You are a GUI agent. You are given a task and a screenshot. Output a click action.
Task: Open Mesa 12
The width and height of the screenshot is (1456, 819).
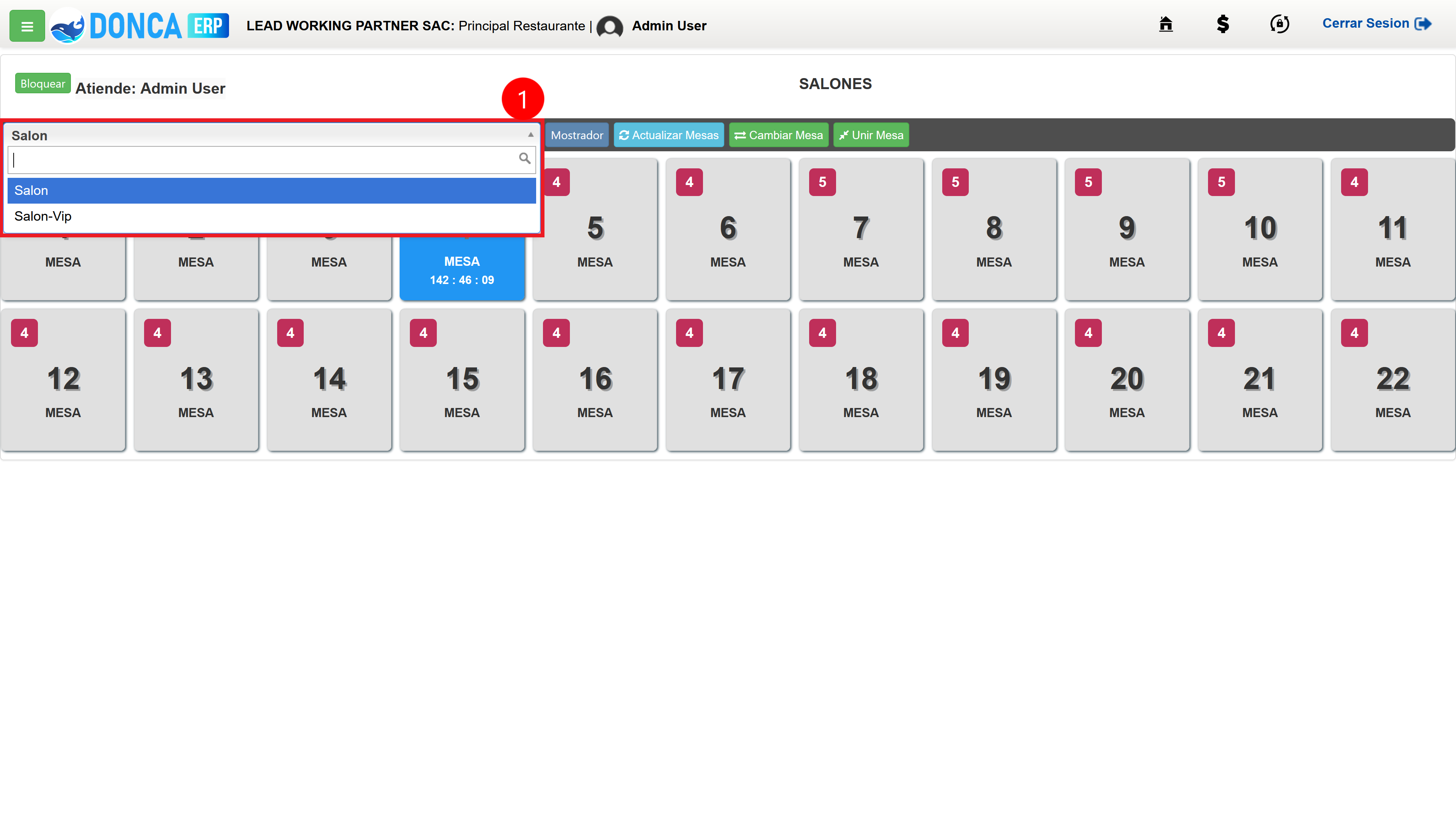pyautogui.click(x=63, y=380)
